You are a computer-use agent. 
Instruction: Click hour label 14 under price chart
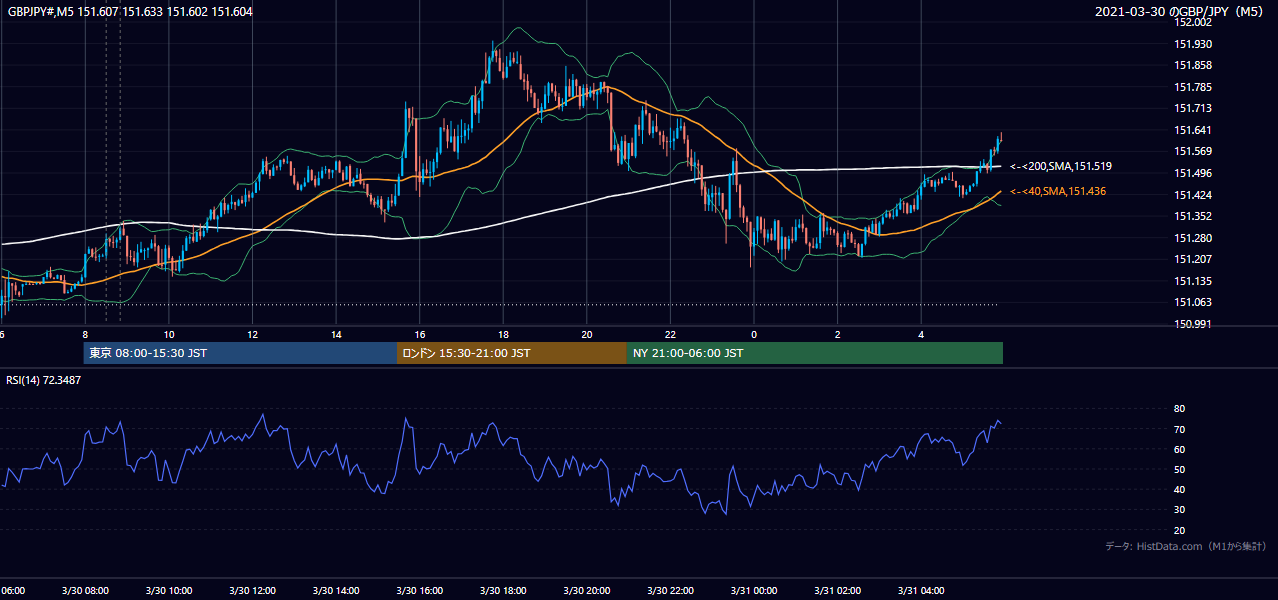[336, 334]
